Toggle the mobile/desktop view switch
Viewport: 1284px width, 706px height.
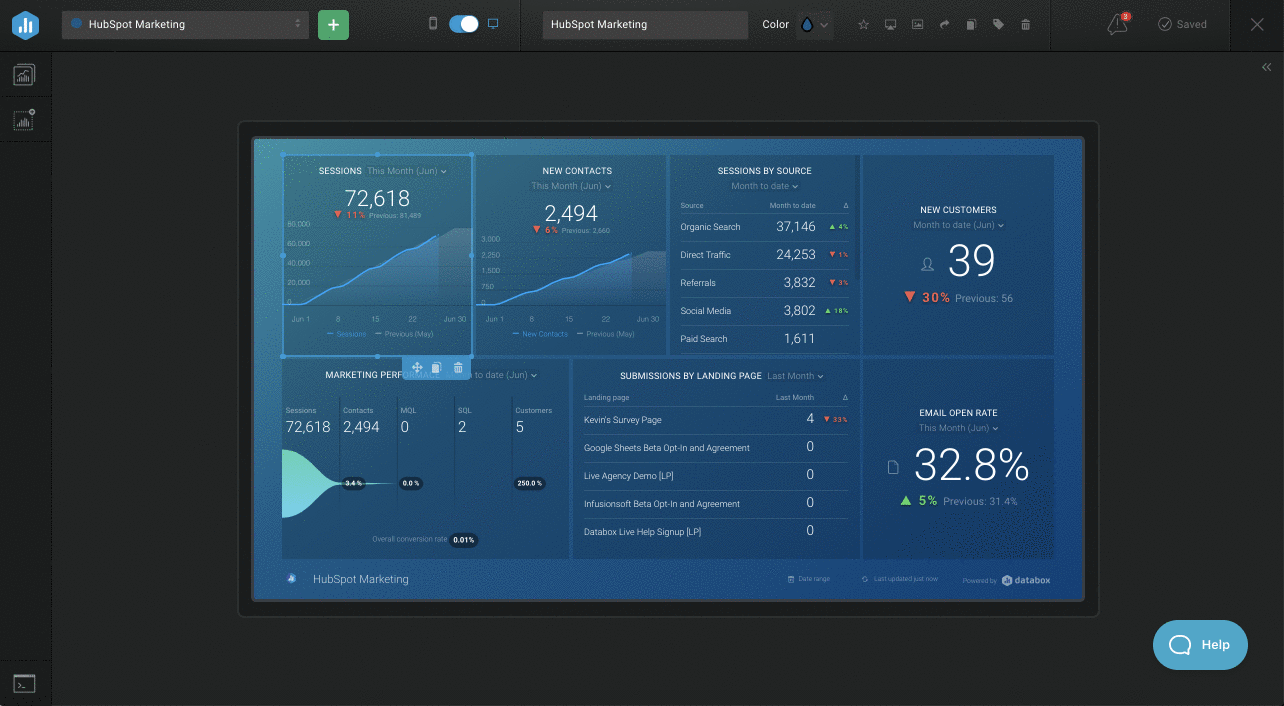[x=464, y=24]
